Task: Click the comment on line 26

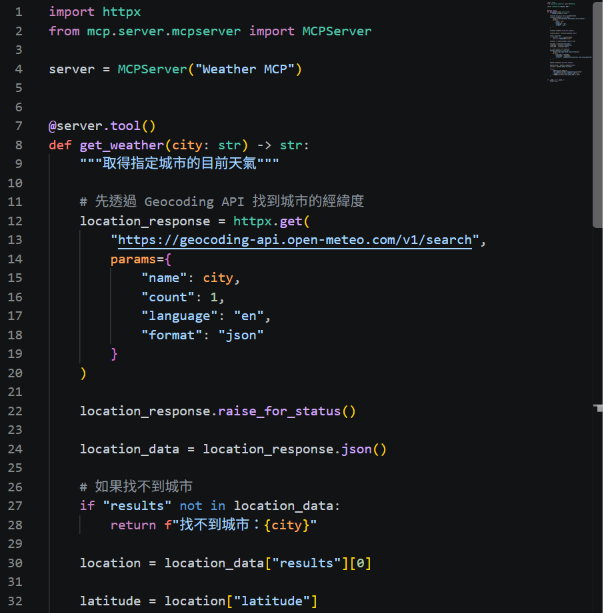Action: (x=136, y=487)
